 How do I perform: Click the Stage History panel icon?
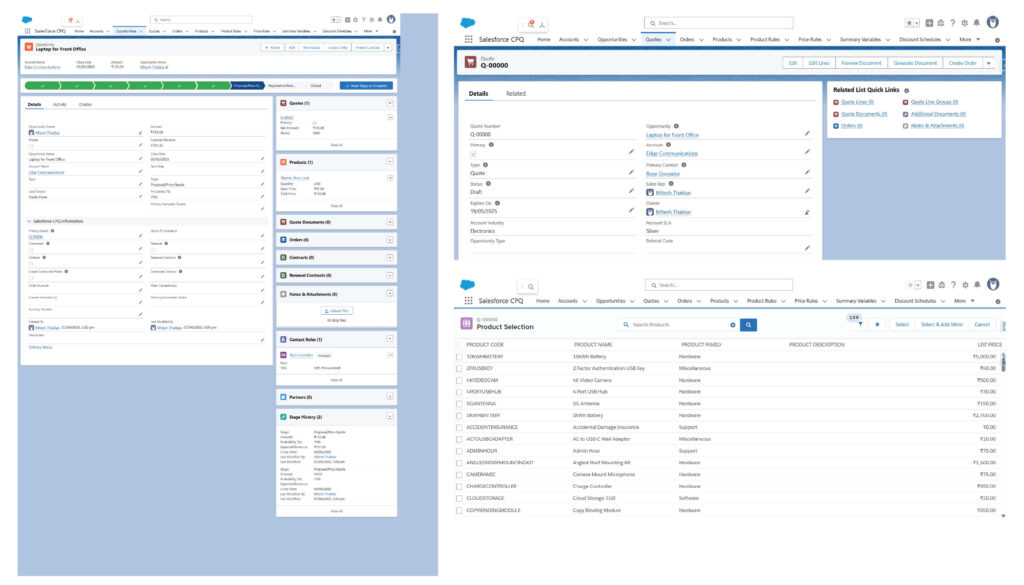(283, 417)
